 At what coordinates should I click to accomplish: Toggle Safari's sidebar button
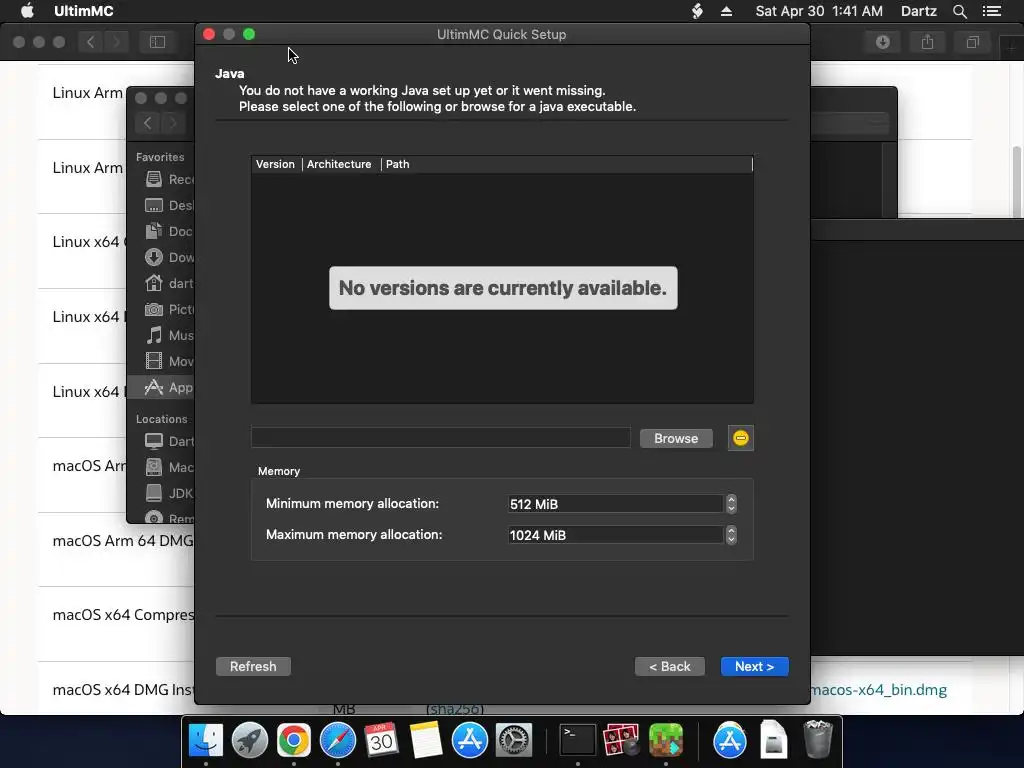click(x=157, y=42)
